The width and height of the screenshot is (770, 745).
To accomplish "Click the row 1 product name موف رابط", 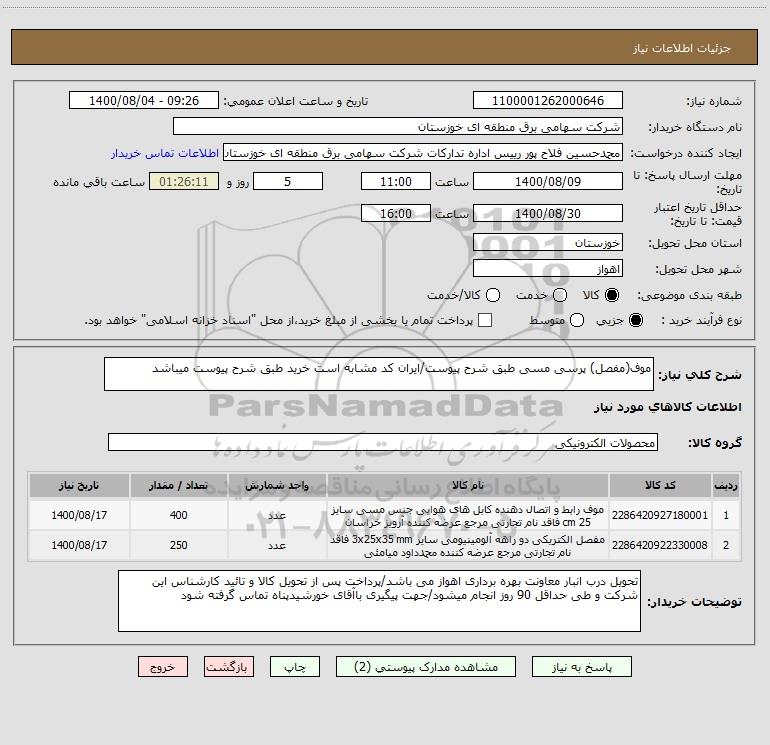I will coord(468,515).
